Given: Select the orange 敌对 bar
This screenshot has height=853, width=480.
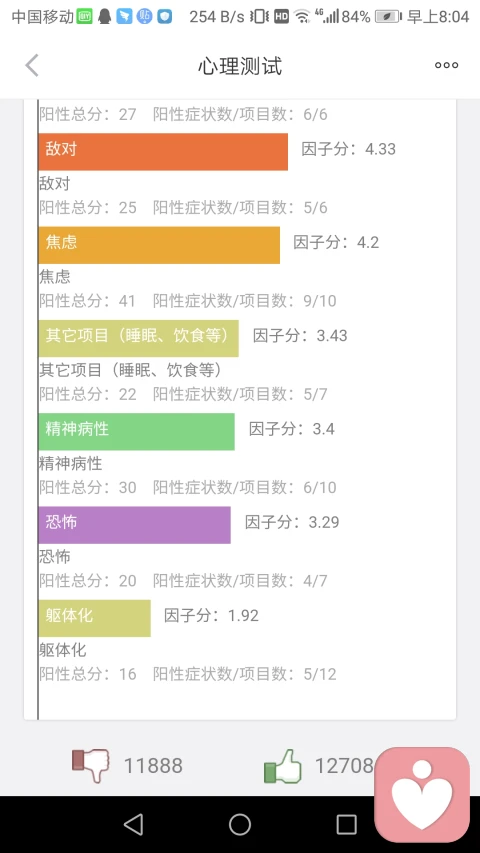Looking at the screenshot, I should [x=163, y=152].
